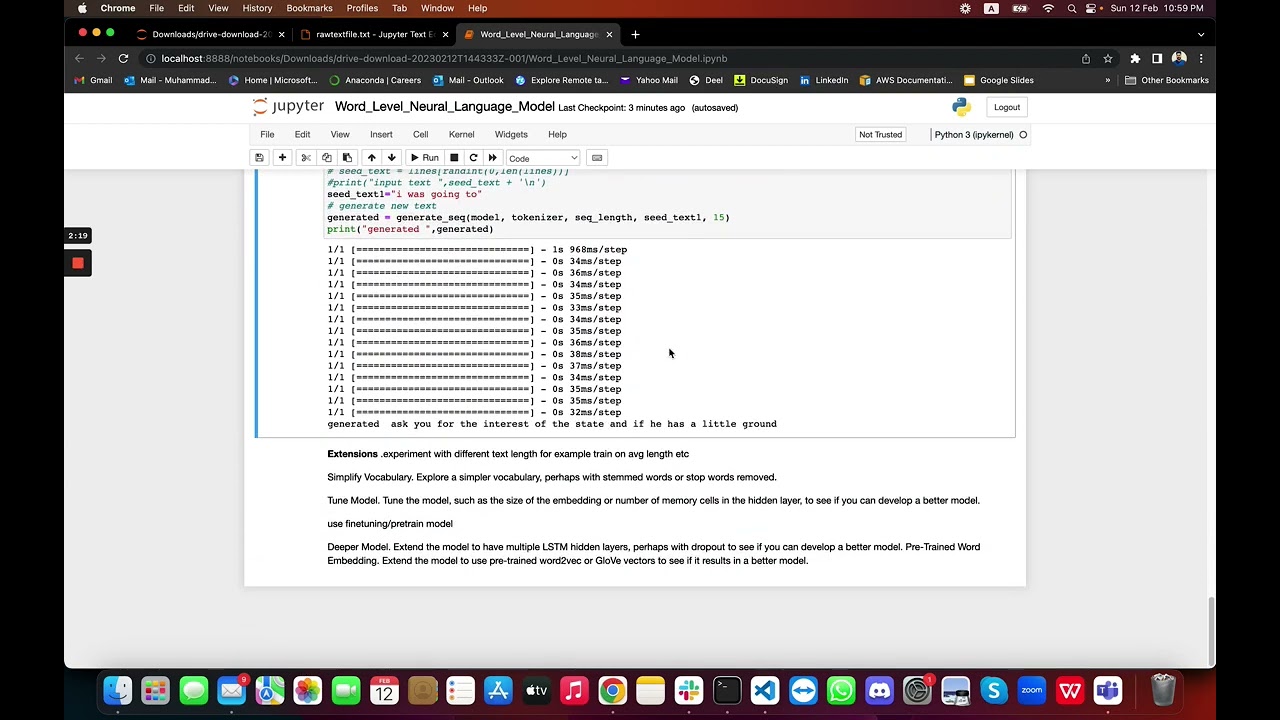Open Google Slides bookmark
Screen dimensions: 1280x720
coord(998,80)
